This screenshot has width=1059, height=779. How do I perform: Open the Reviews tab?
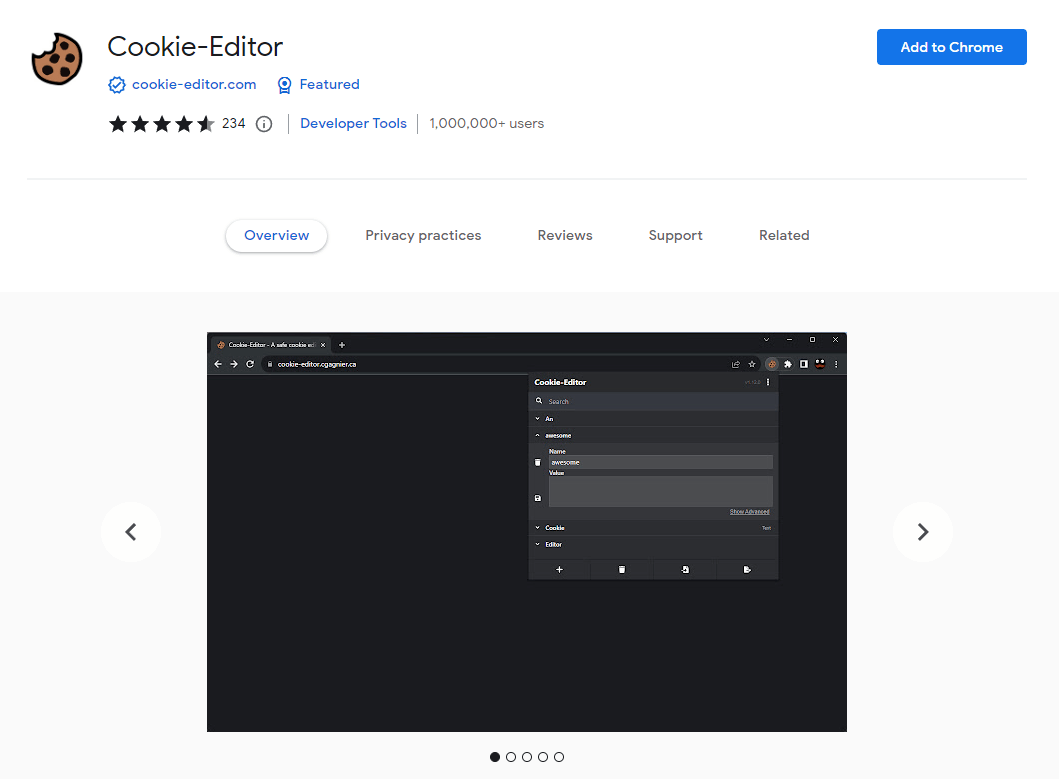pos(565,236)
